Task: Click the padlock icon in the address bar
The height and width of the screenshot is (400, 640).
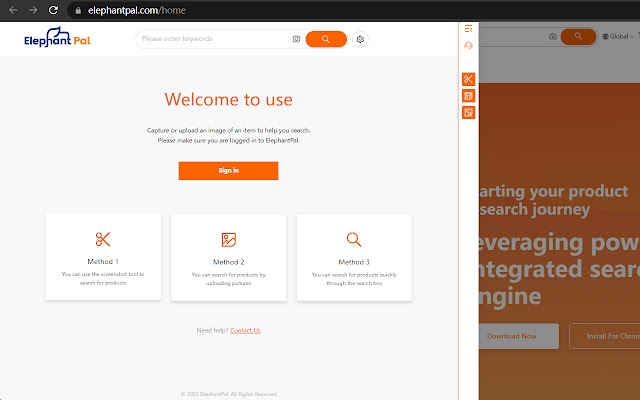Action: pos(78,11)
